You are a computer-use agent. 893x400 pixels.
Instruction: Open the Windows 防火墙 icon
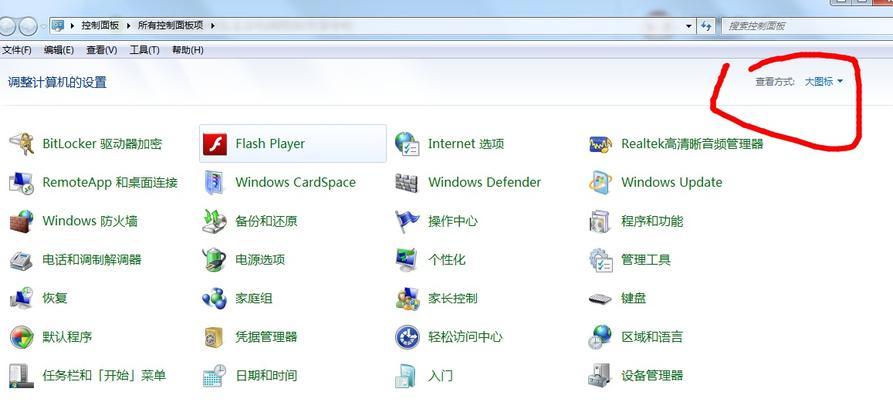click(22, 221)
